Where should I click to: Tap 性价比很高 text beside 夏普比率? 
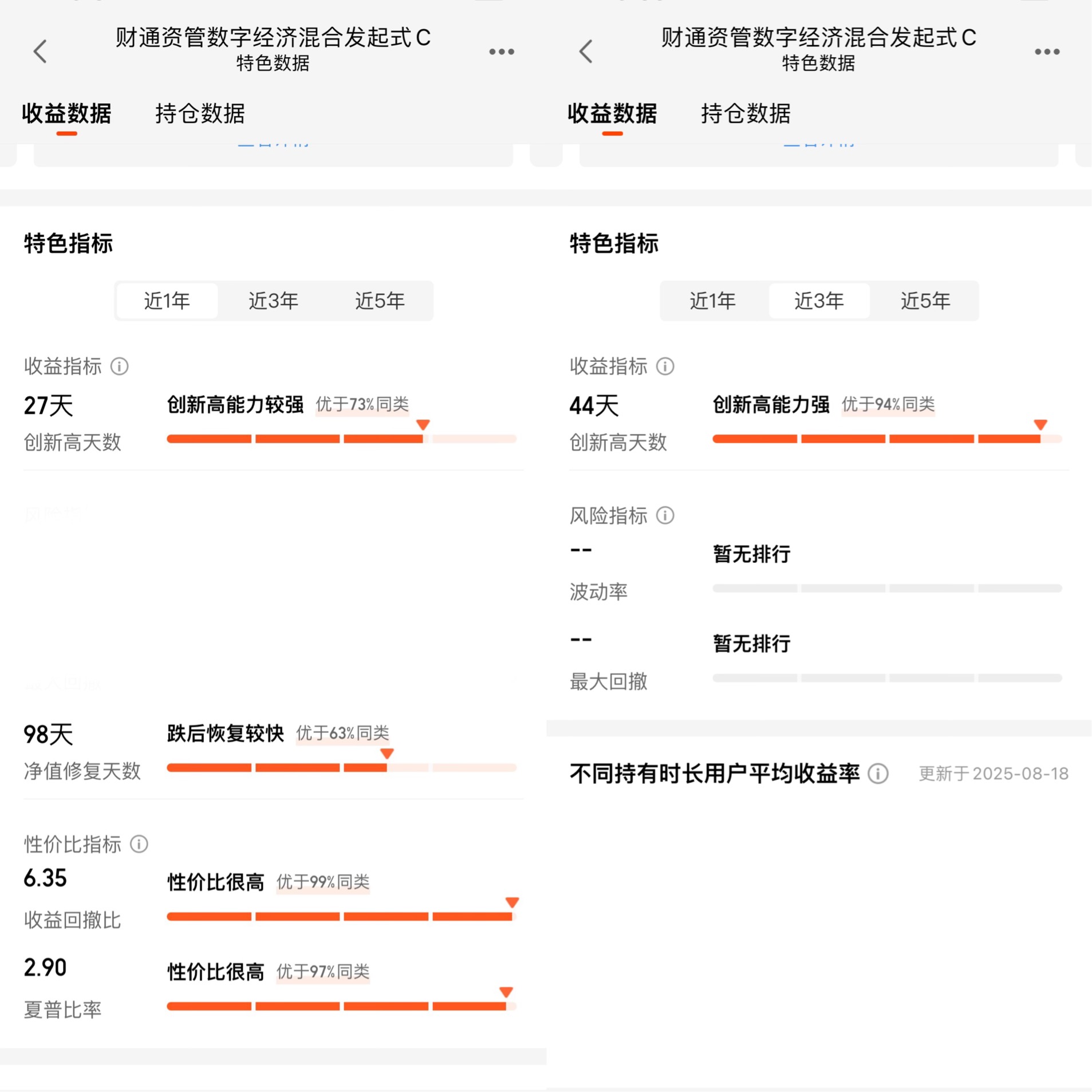point(216,972)
